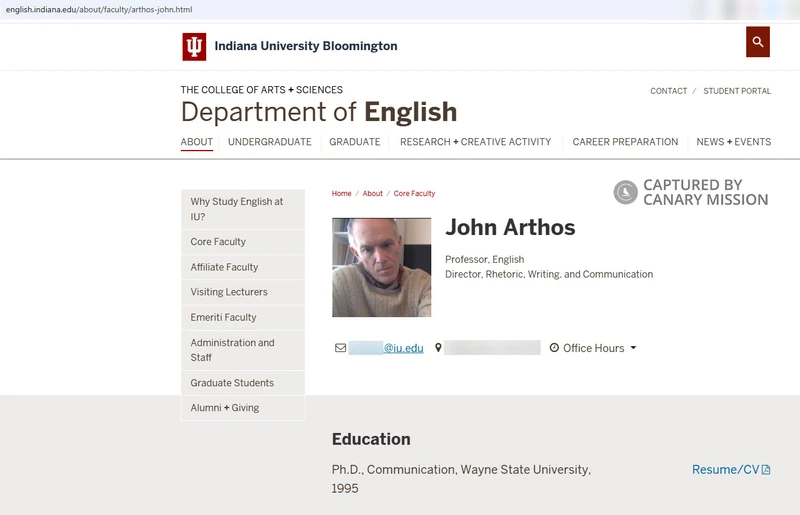Click The College of Arts + Sciences link
The image size is (800, 515).
tap(262, 90)
